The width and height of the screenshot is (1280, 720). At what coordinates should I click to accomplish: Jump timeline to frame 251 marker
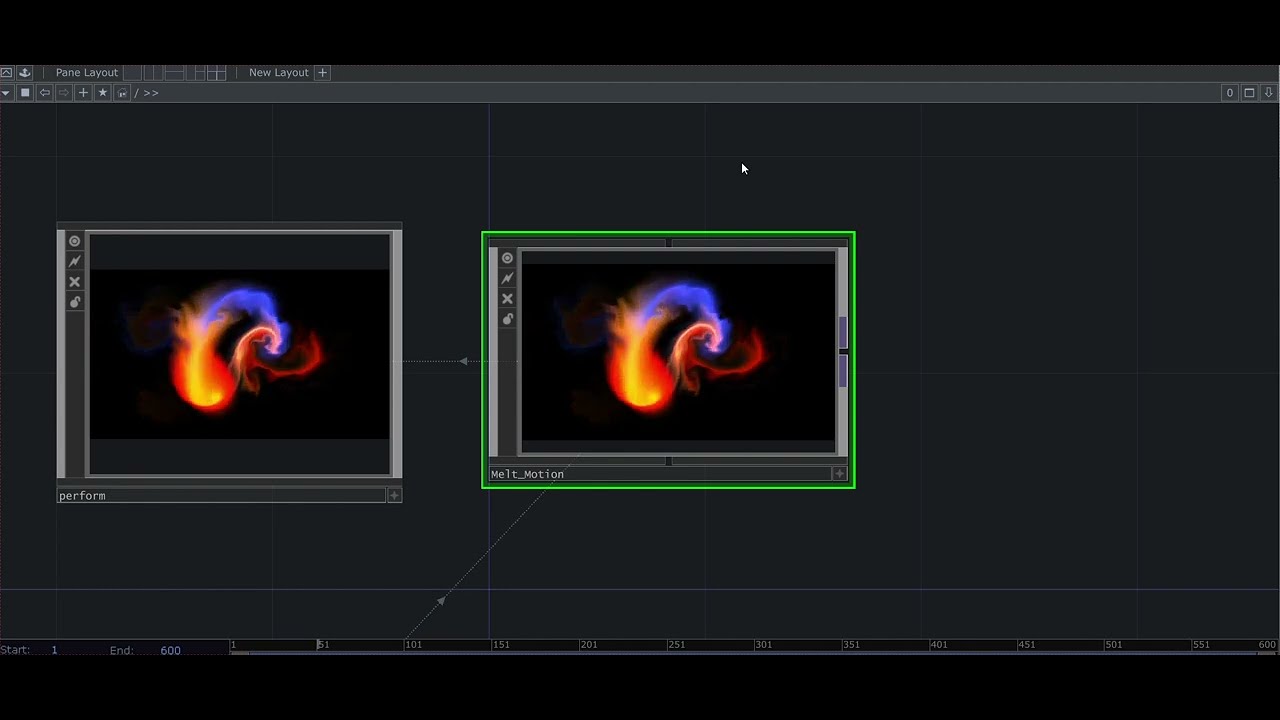point(676,645)
